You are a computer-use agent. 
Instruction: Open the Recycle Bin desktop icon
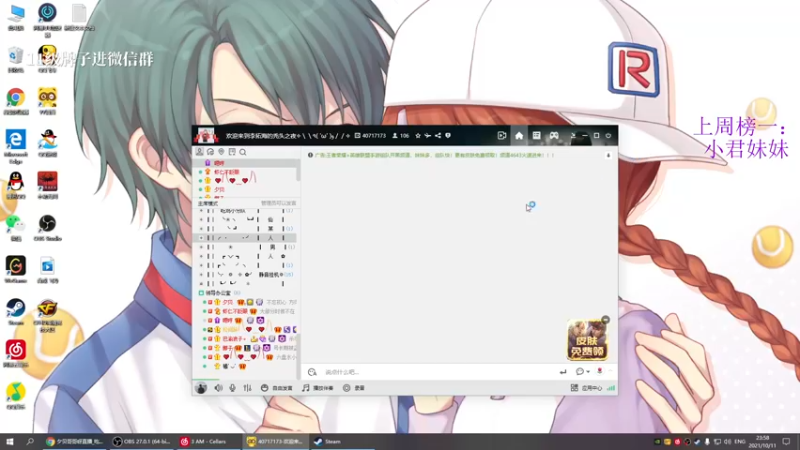click(x=16, y=59)
